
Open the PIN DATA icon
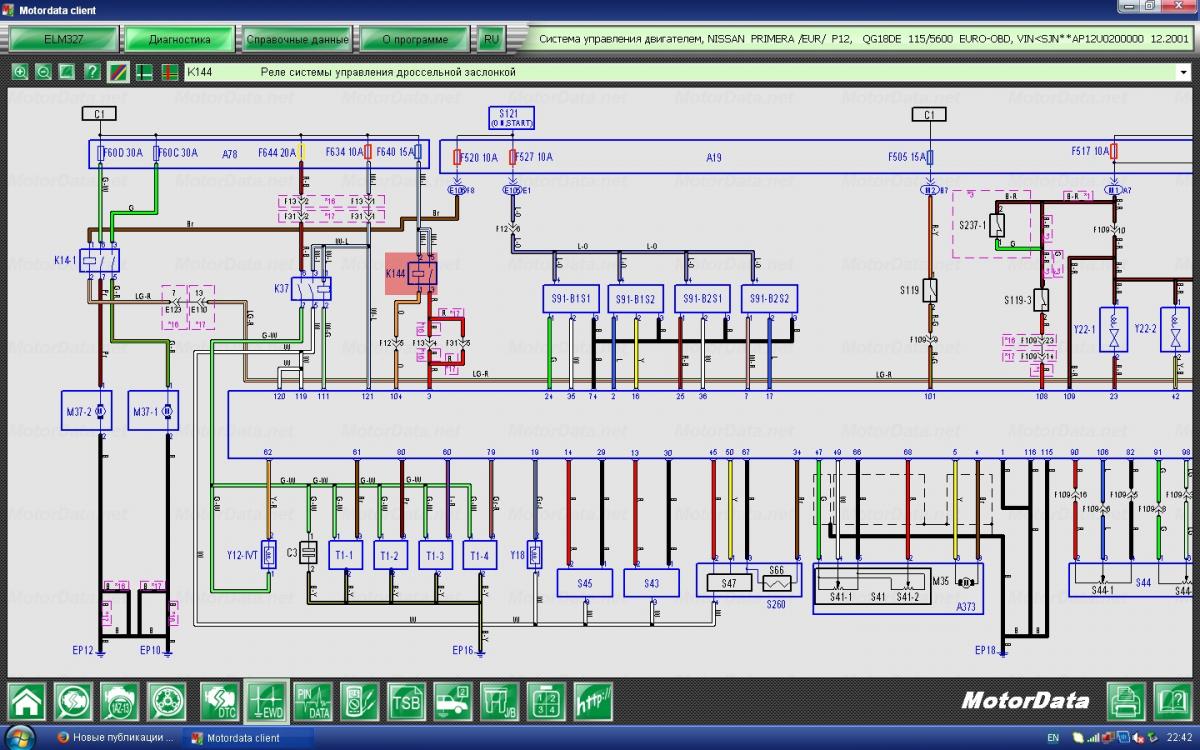tap(312, 701)
